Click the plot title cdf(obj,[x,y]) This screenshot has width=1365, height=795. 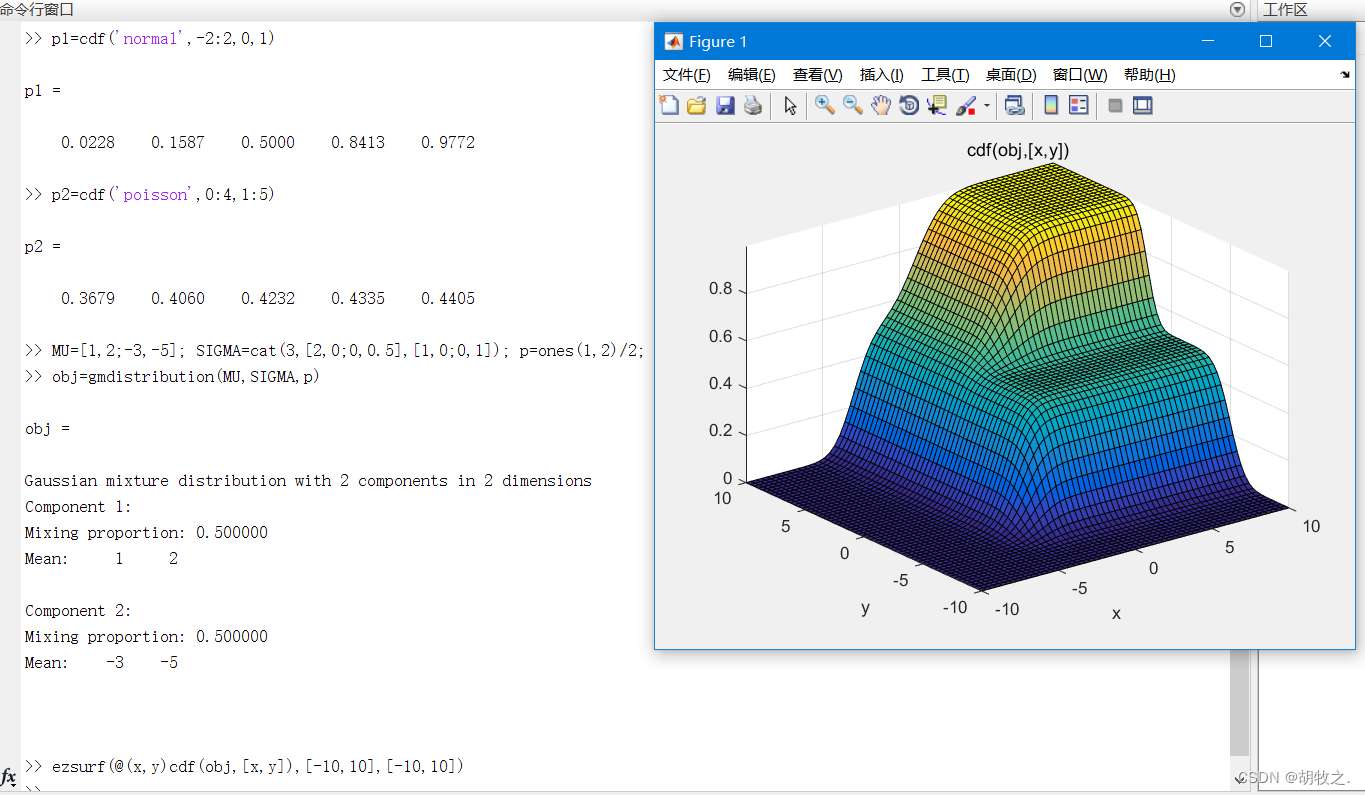point(1018,151)
